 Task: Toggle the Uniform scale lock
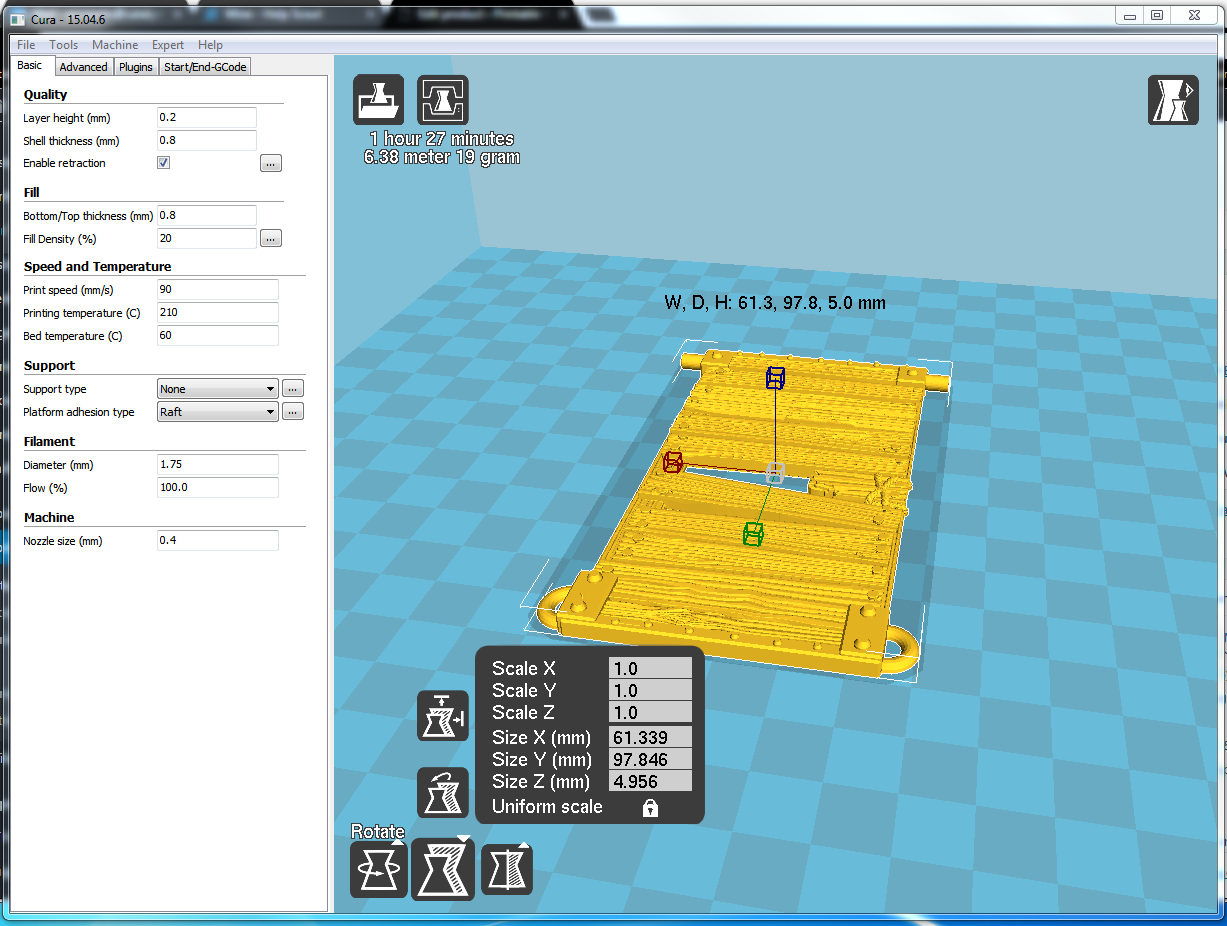650,808
